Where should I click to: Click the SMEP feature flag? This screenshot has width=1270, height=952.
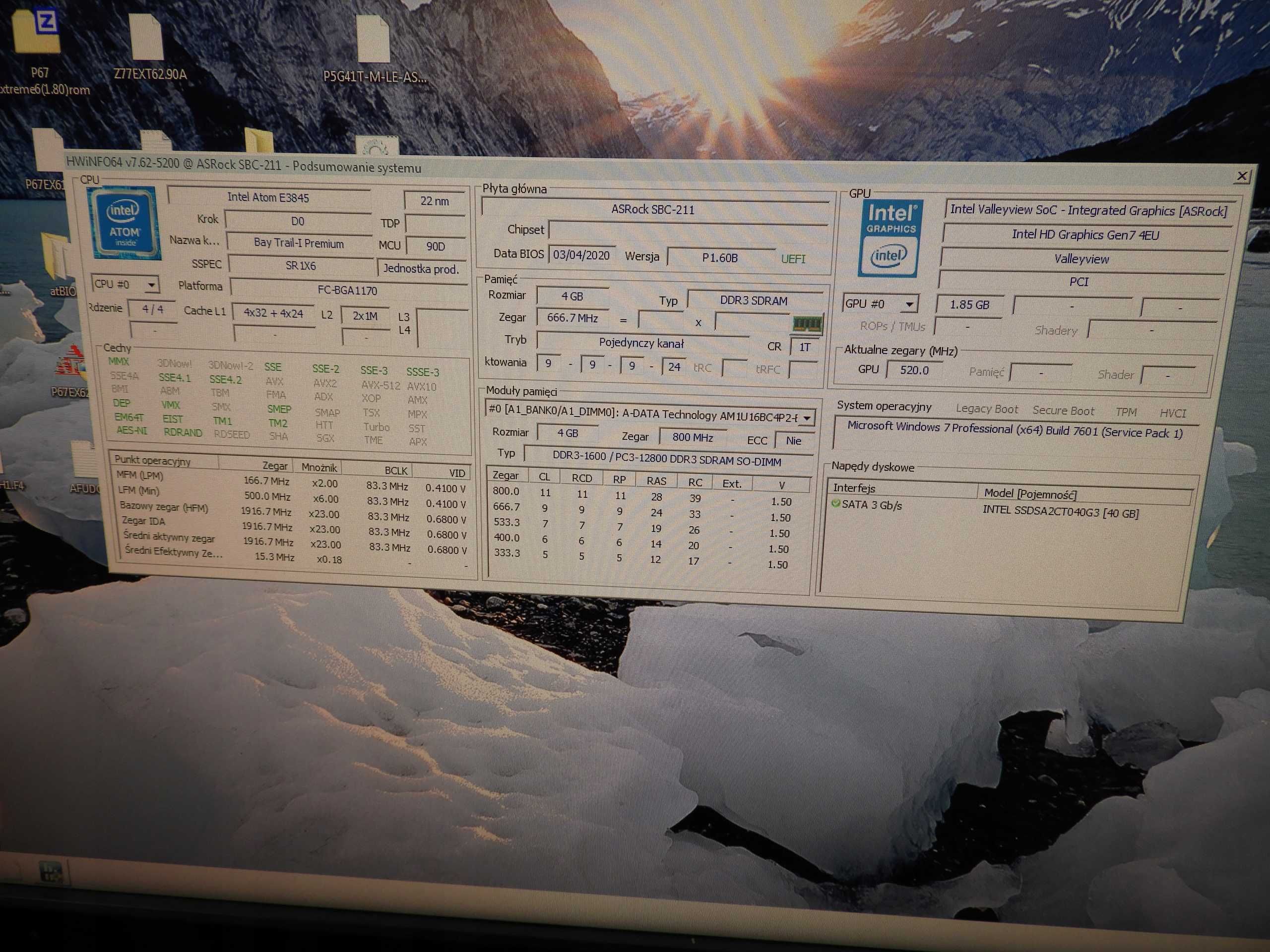[279, 409]
